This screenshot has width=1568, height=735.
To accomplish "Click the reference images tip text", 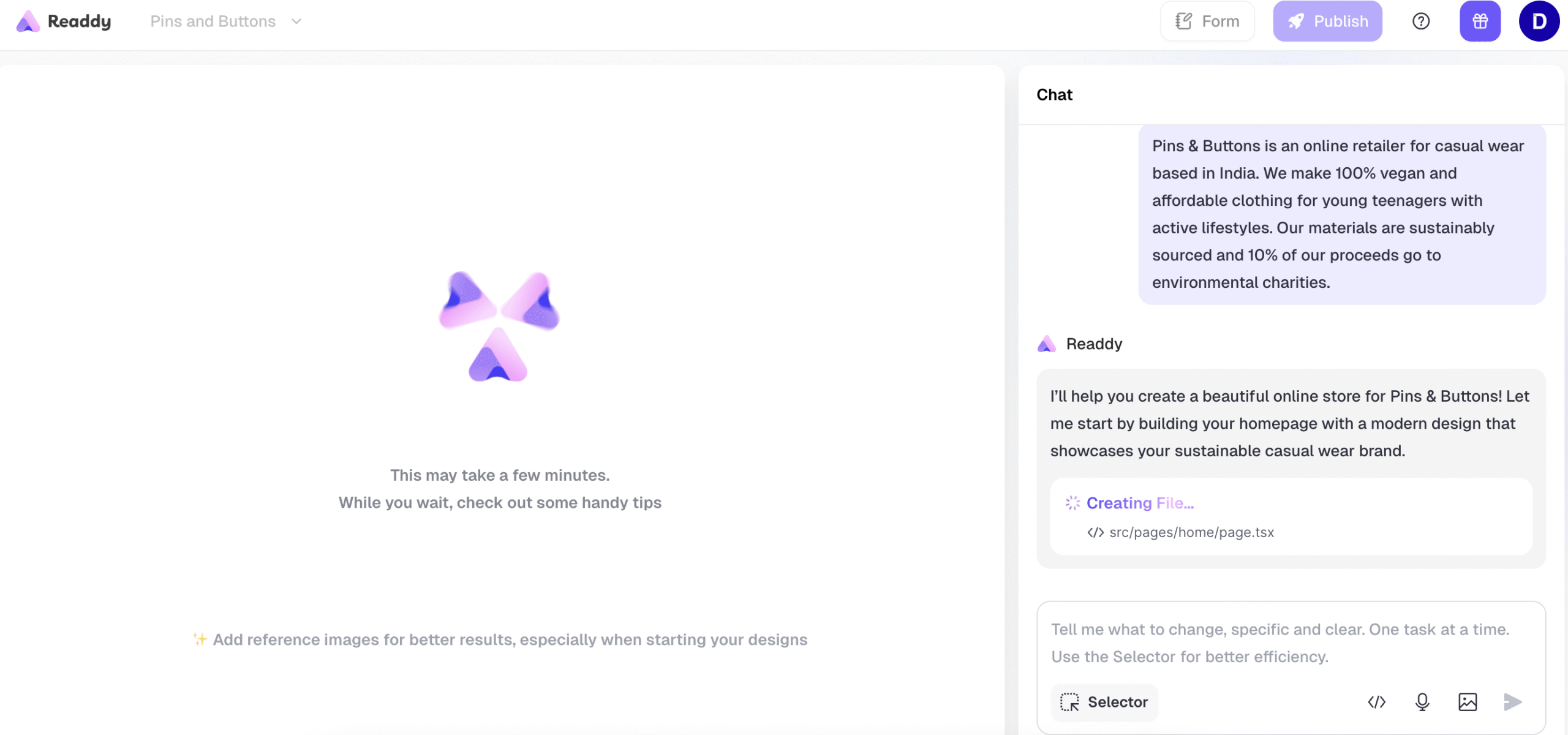I will (510, 640).
